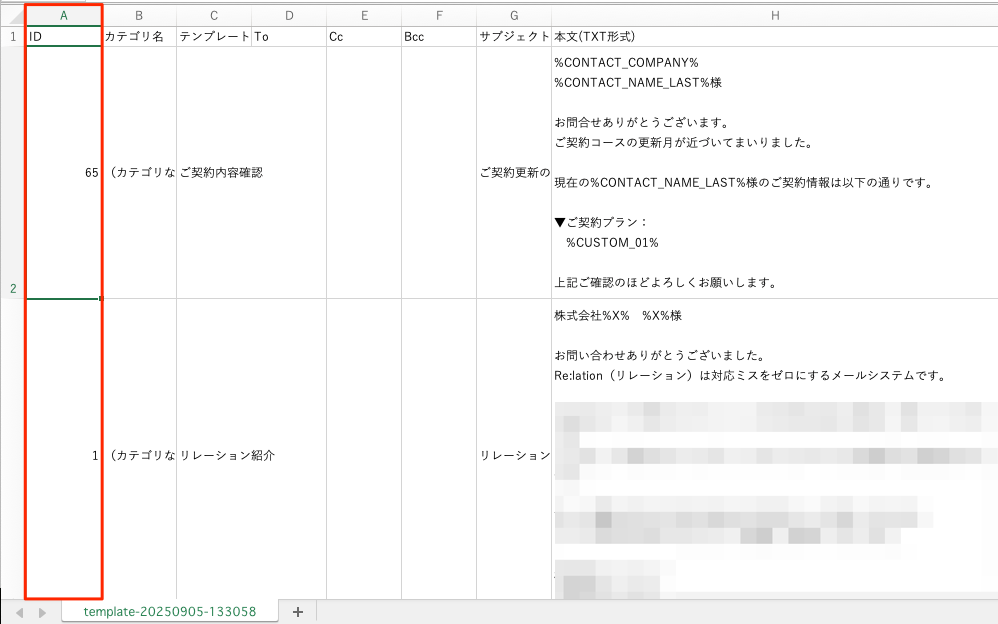
Task: Select the template-20250905-133058 sheet tab
Action: coord(169,611)
